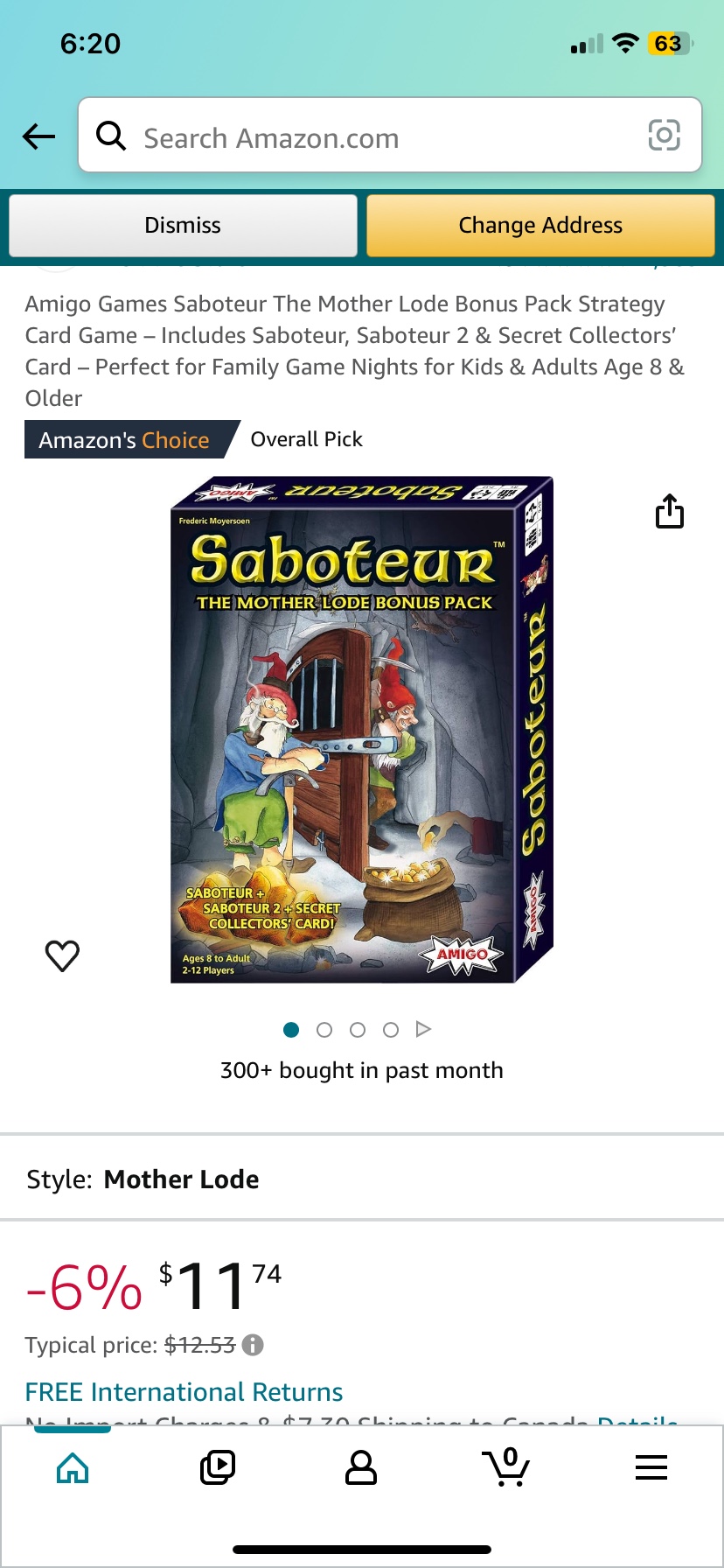This screenshot has width=724, height=1568.
Task: Select fourth image pagination dot
Action: (x=391, y=1030)
